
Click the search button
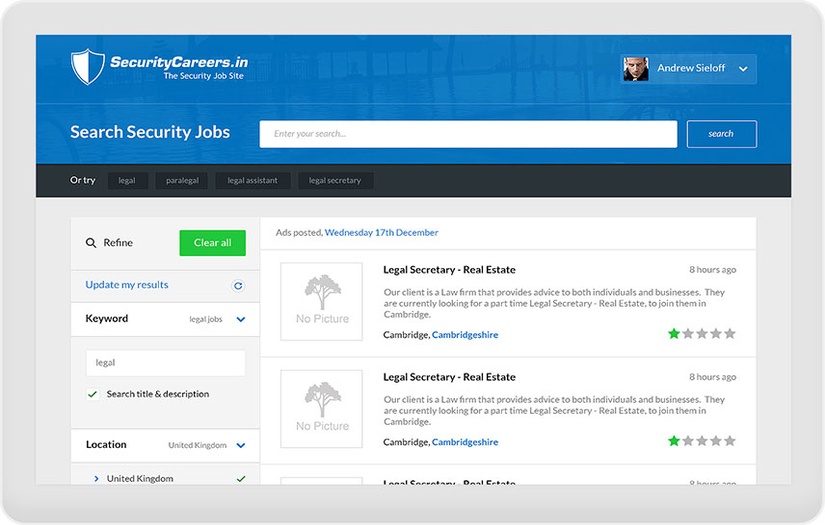[721, 134]
